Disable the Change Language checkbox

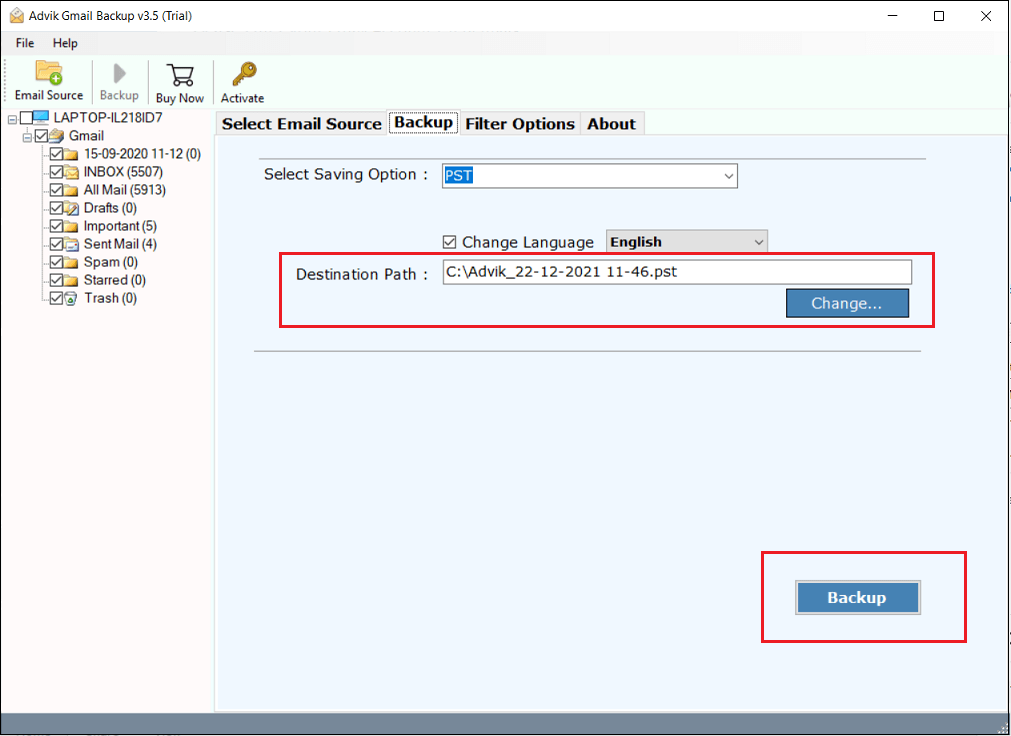point(449,242)
